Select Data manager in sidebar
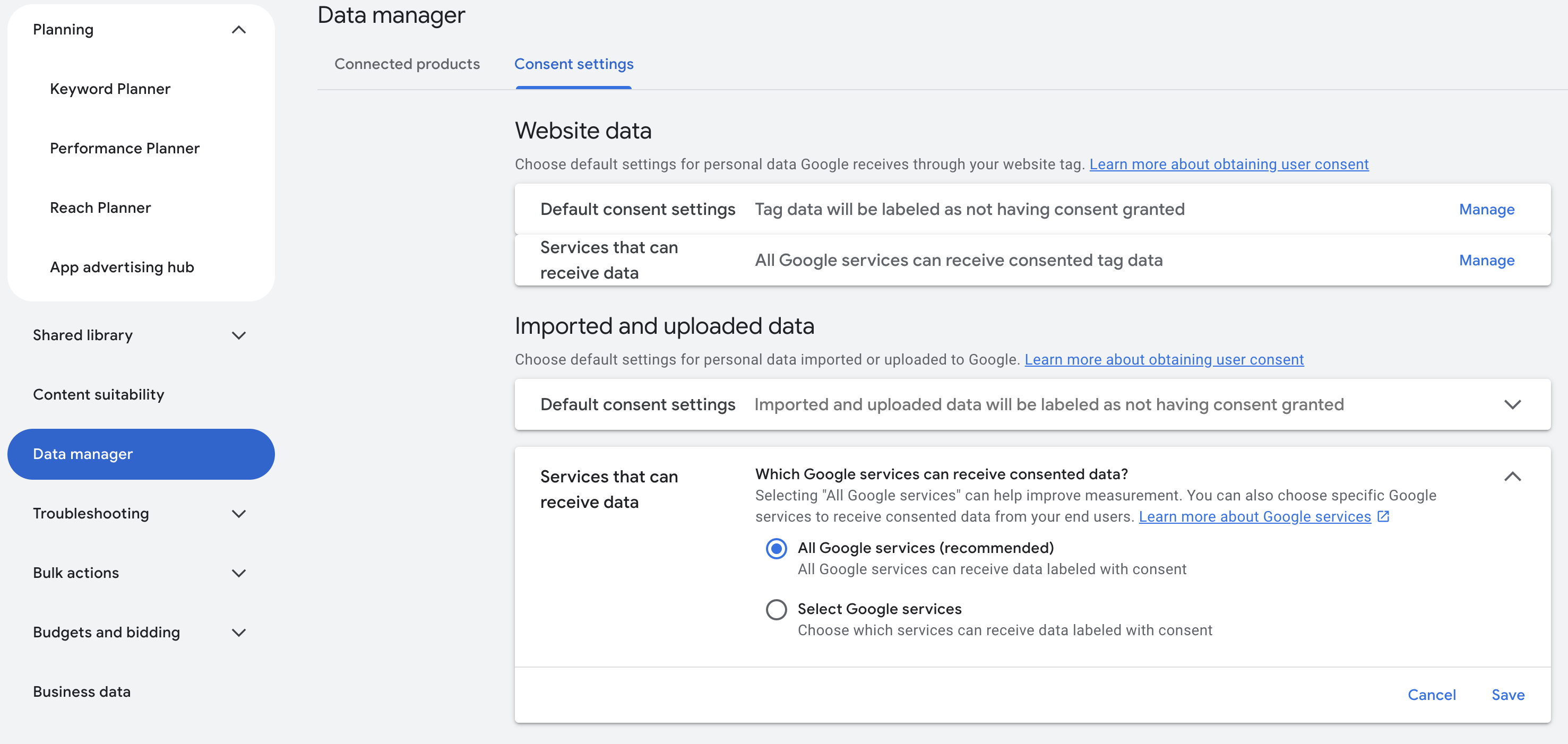 [141, 454]
